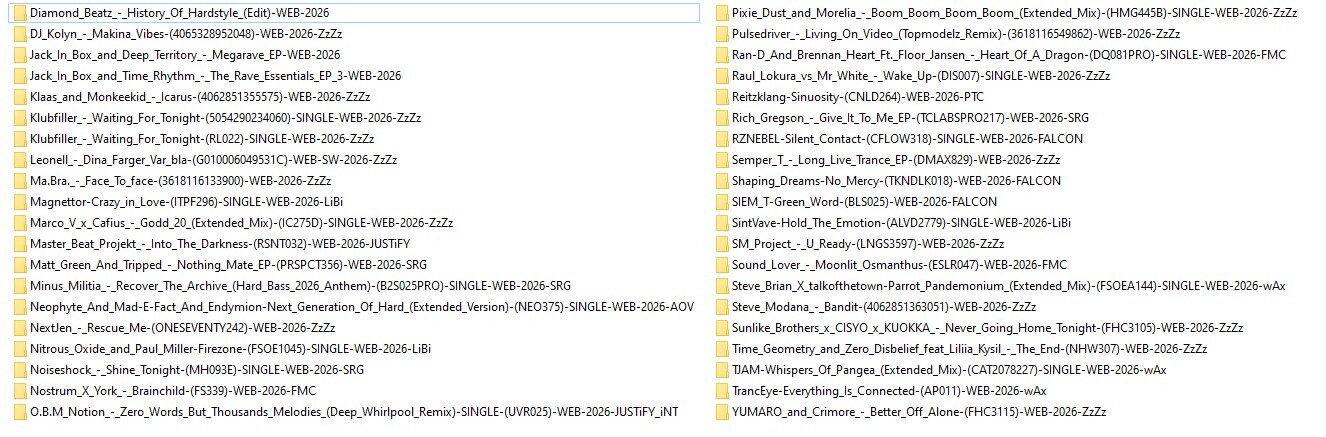
Task: Click folder icon beside Master_Beat_Projekt Into_The_Darkness
Action: pyautogui.click(x=20, y=244)
